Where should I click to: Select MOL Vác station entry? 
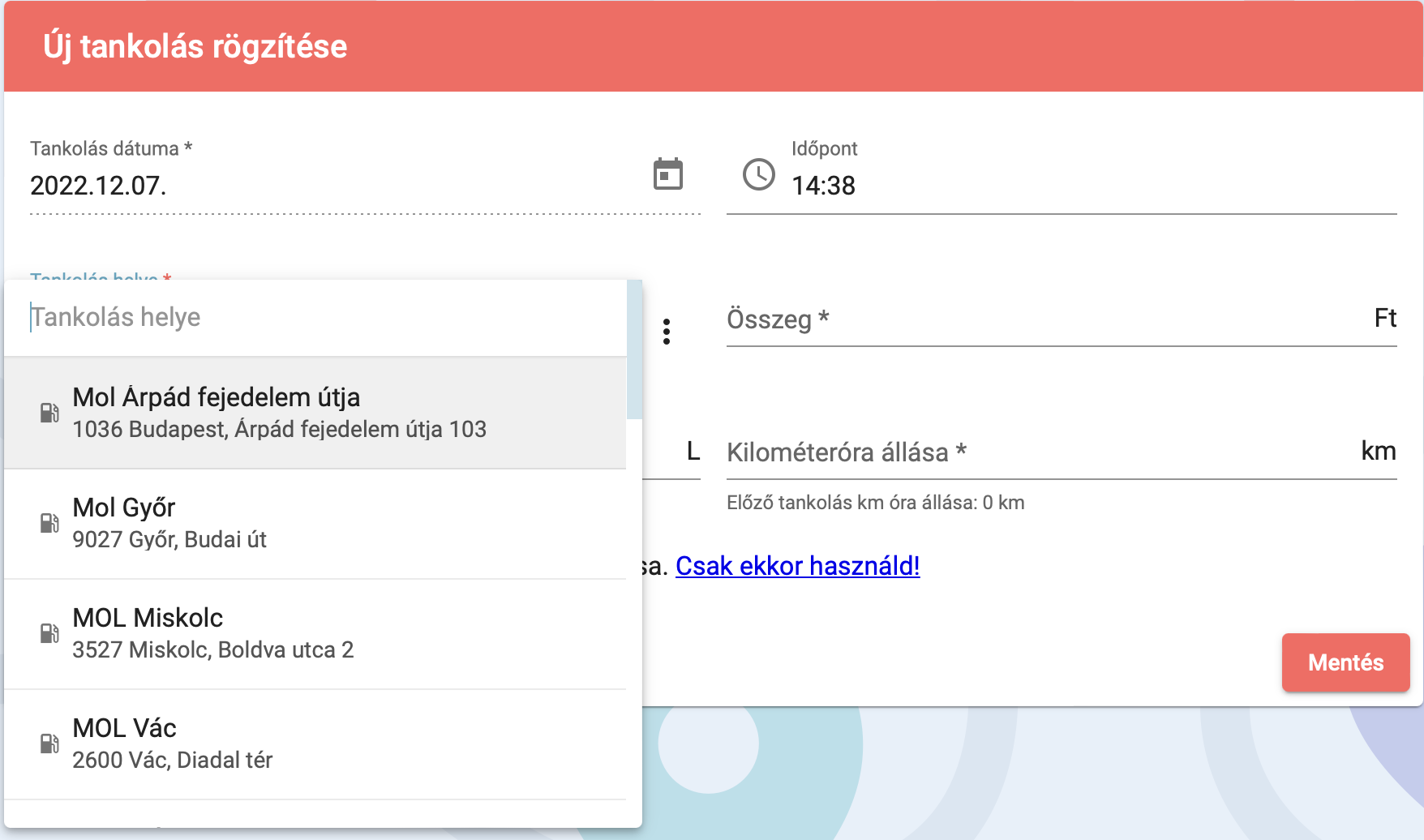point(315,744)
